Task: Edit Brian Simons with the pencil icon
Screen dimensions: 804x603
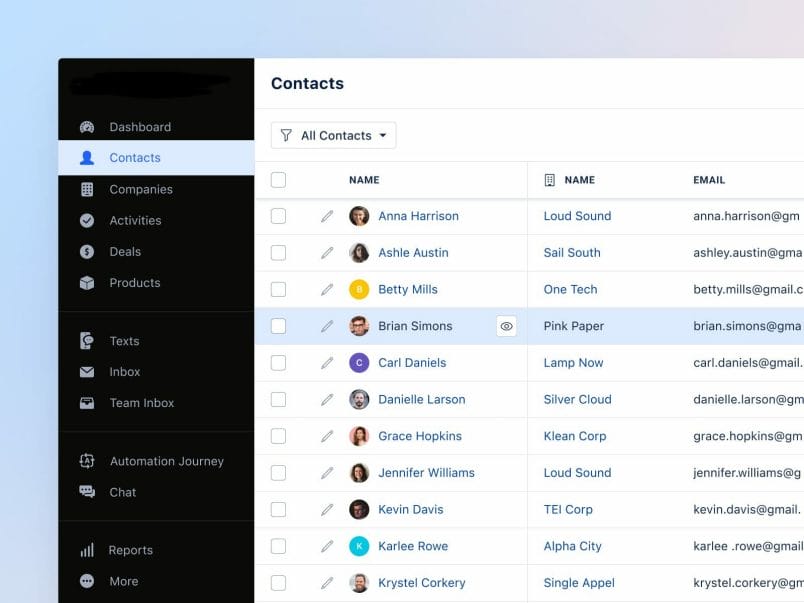Action: point(327,326)
